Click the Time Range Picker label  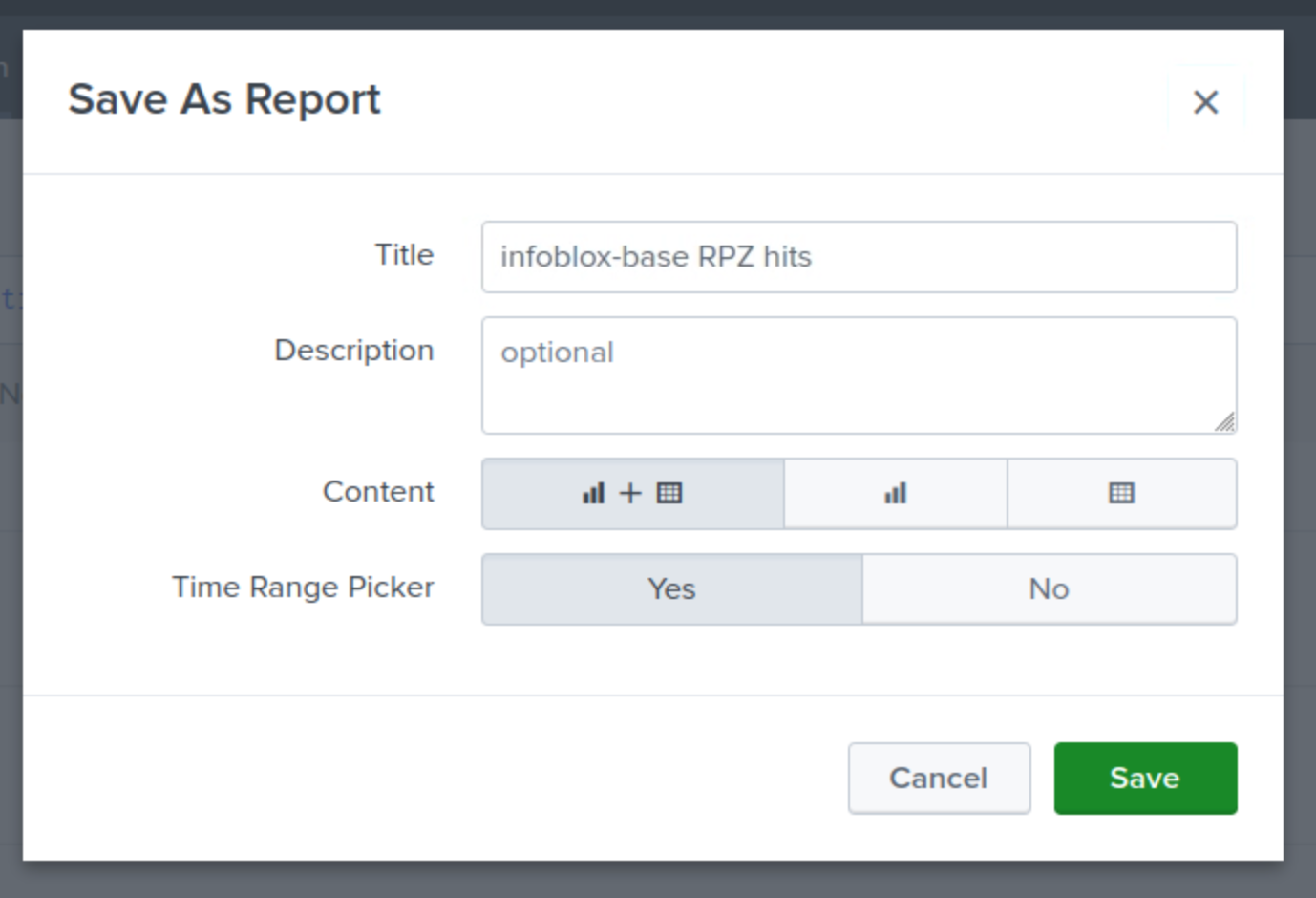pyautogui.click(x=303, y=588)
